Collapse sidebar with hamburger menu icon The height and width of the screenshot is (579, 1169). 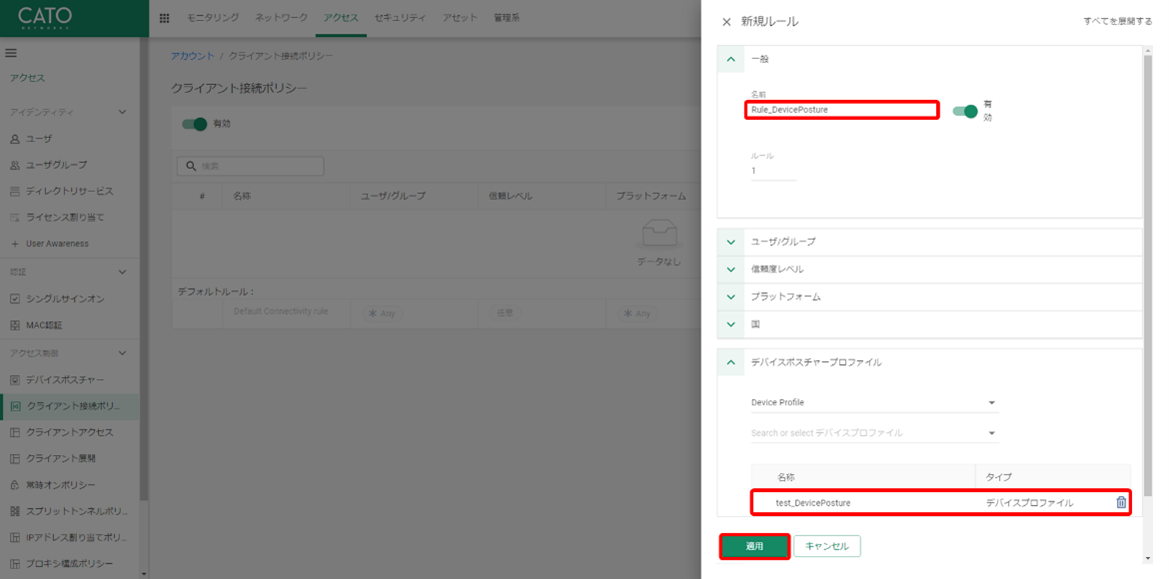11,53
